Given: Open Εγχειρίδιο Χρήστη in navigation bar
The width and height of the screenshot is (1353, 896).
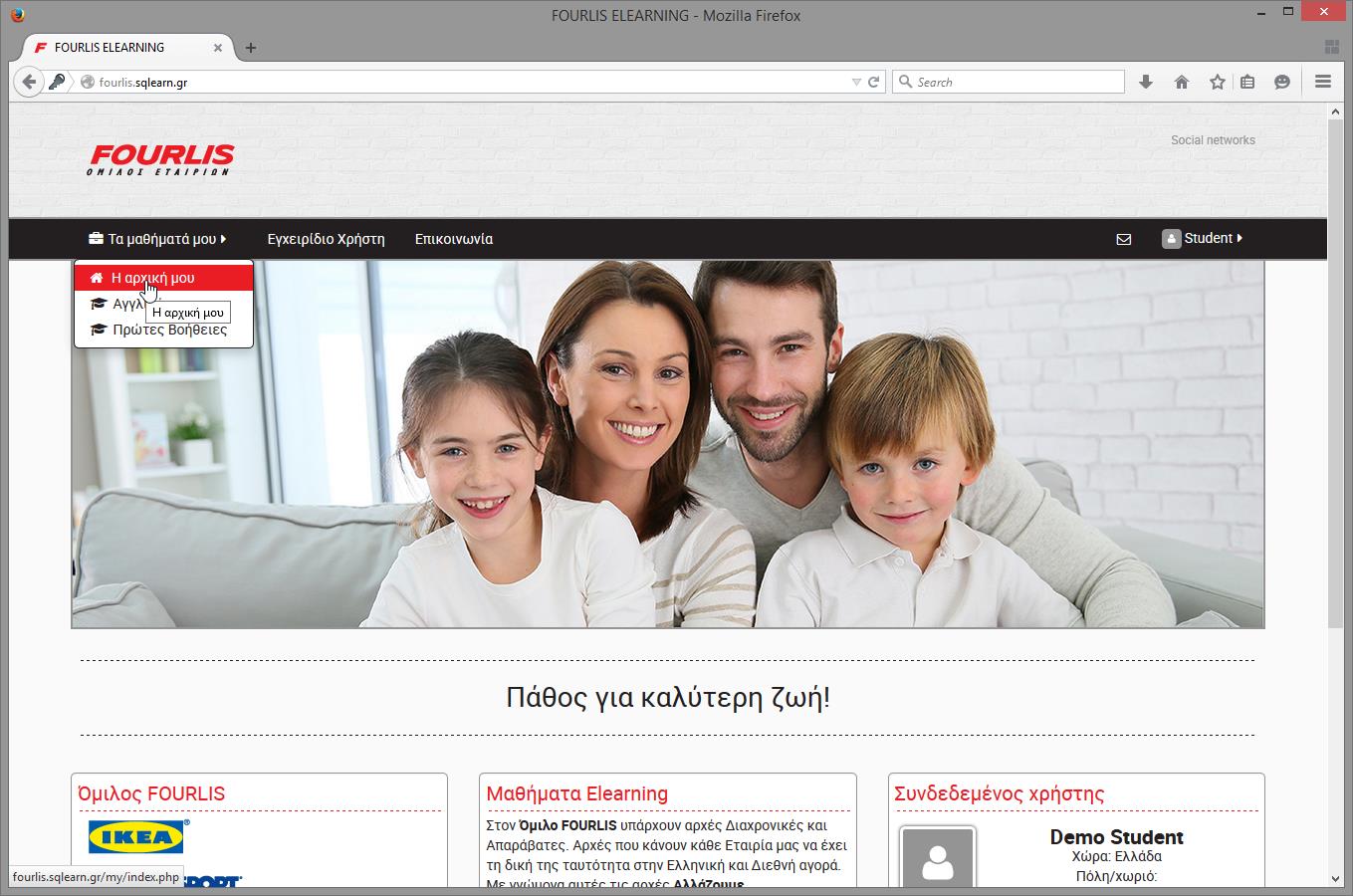Looking at the screenshot, I should [x=326, y=239].
